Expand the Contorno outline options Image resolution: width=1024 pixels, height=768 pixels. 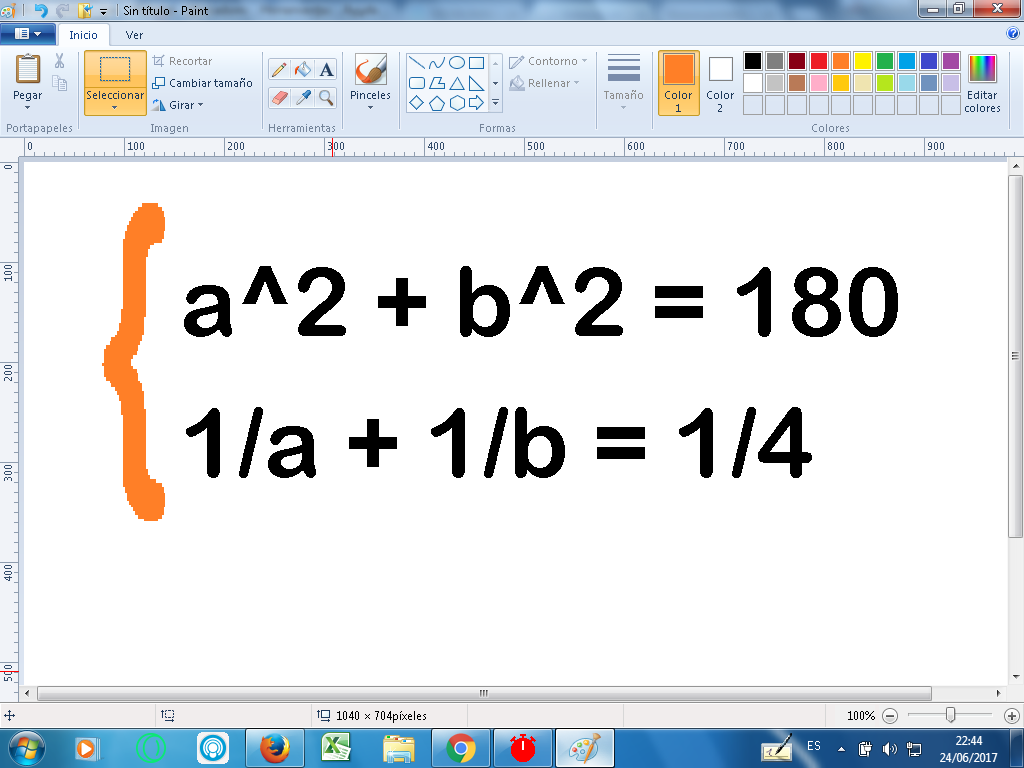tap(548, 61)
